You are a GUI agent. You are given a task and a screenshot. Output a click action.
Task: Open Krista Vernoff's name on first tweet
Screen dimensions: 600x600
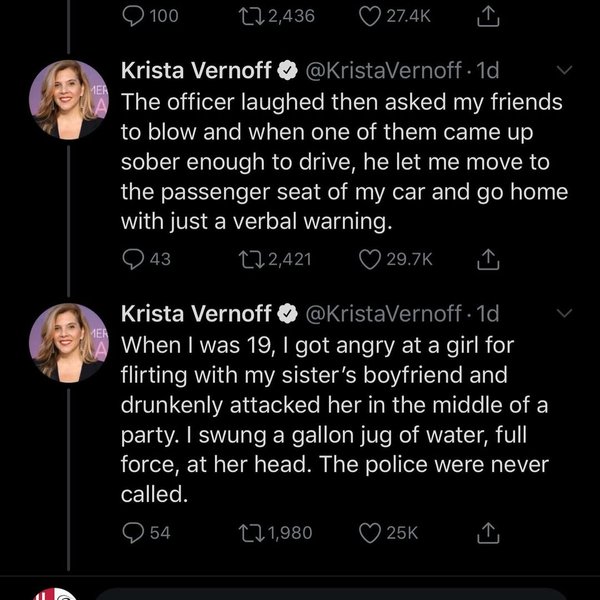click(196, 72)
